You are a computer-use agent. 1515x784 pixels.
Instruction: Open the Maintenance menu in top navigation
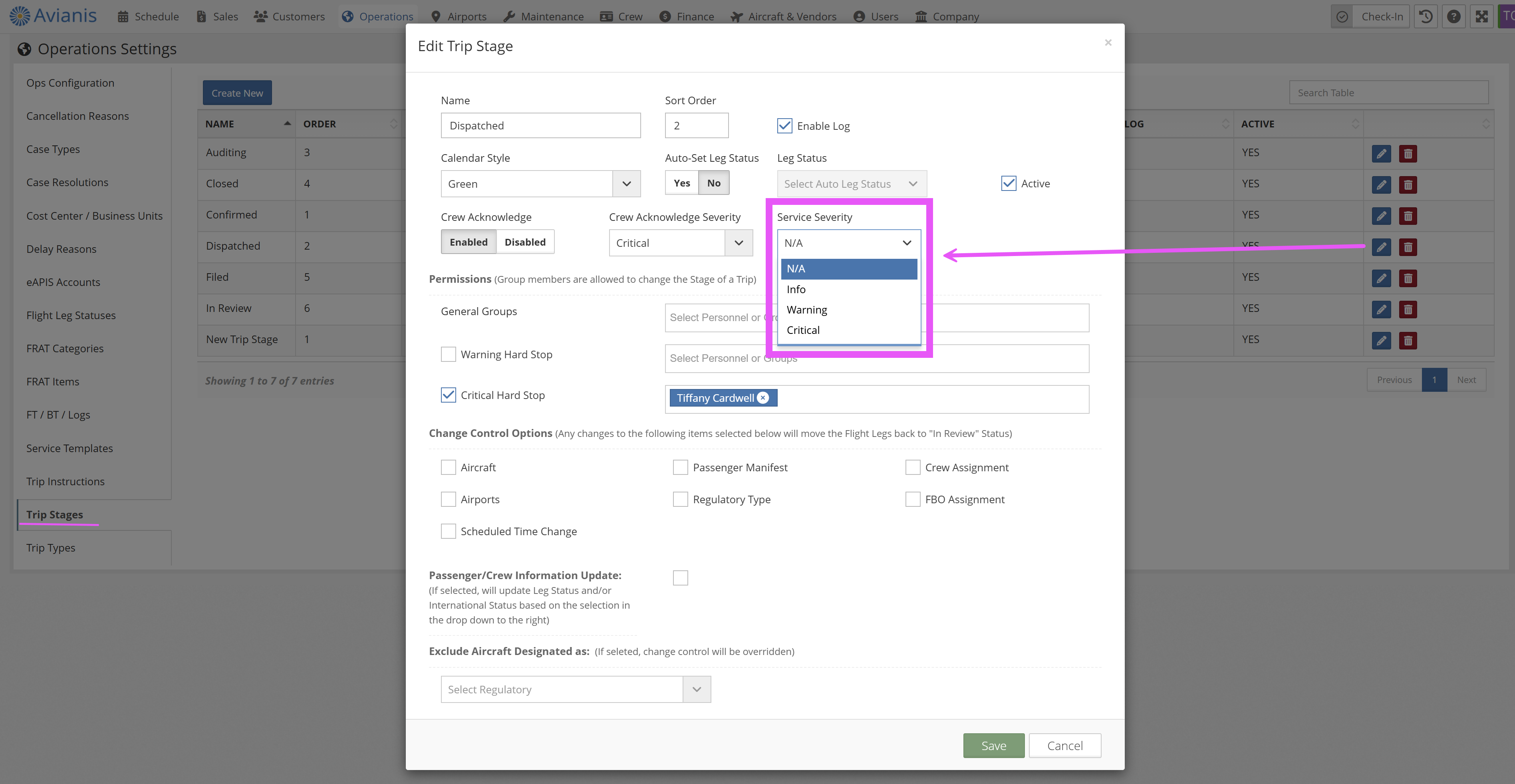tap(544, 16)
